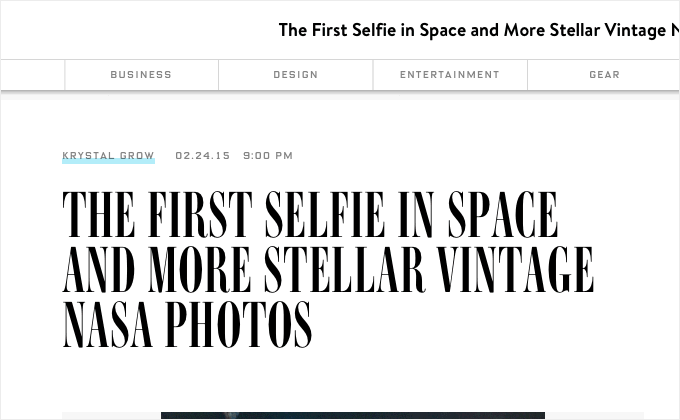Click the dark photo below the headline
The image size is (680, 420).
click(352, 415)
